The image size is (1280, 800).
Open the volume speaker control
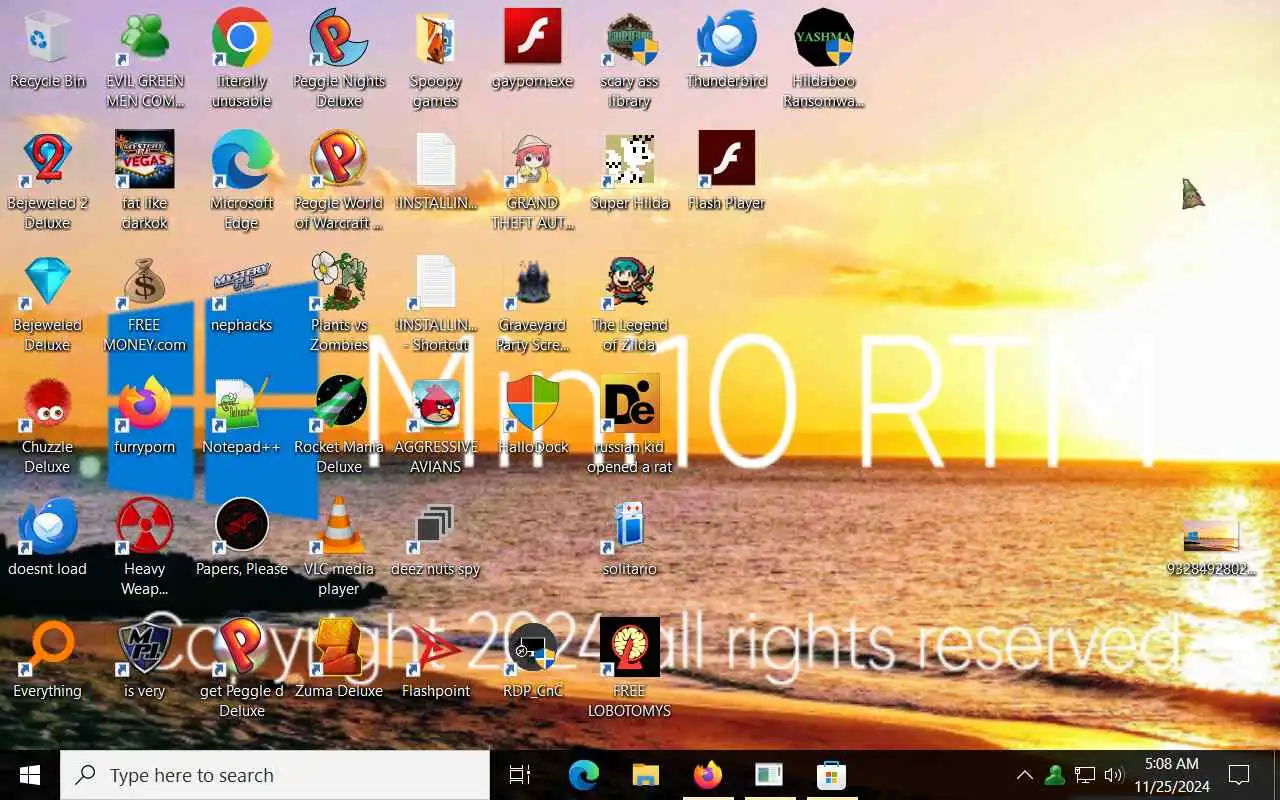[1113, 775]
